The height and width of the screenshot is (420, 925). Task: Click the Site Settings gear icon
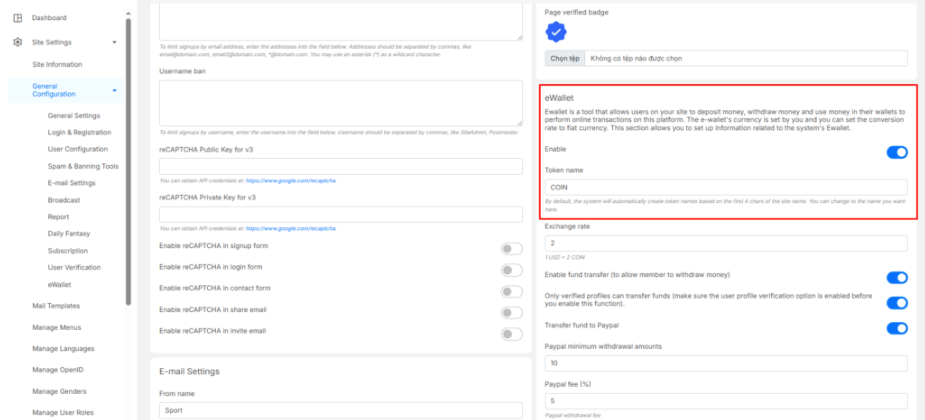tap(18, 42)
